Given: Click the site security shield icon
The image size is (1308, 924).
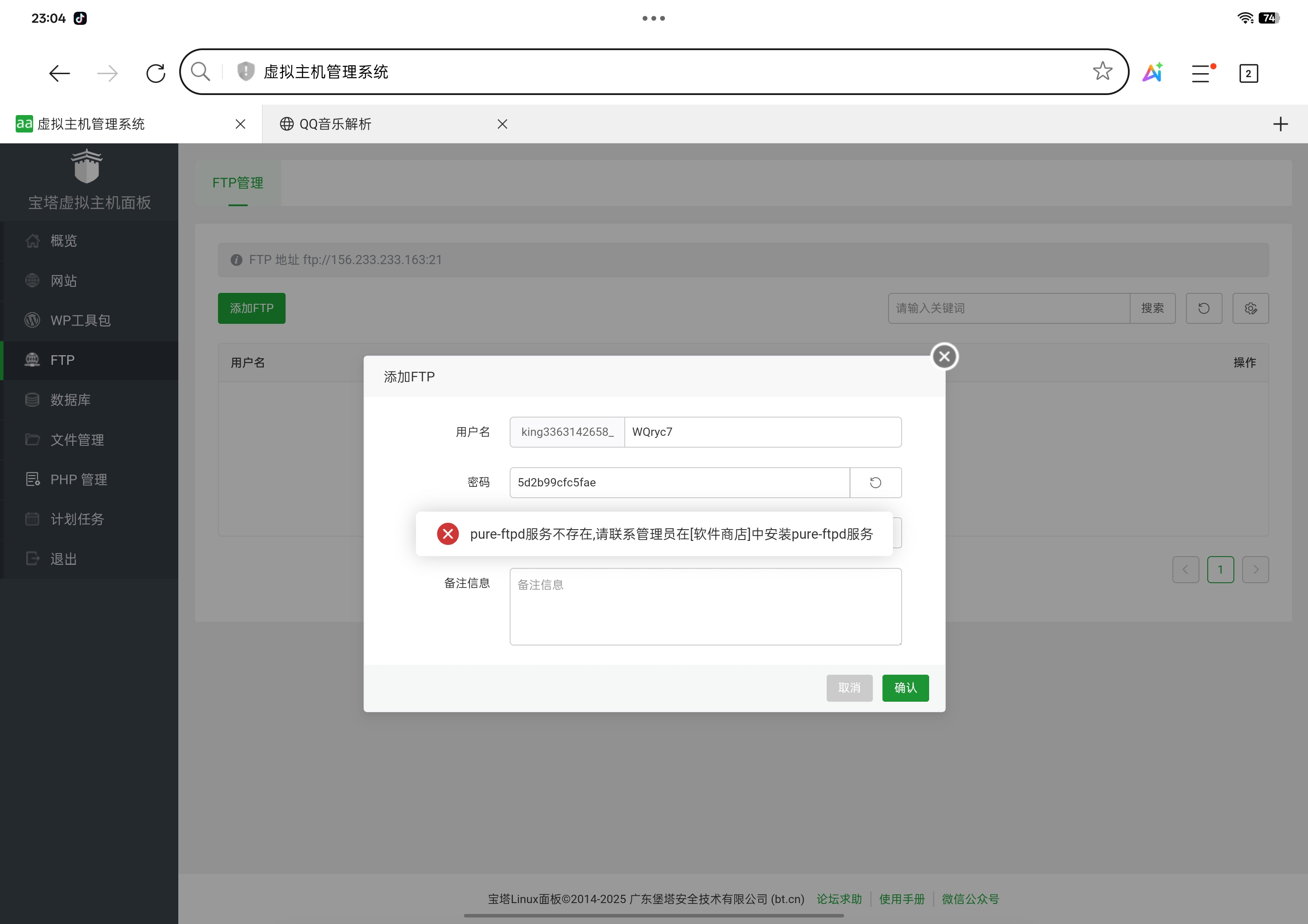Looking at the screenshot, I should coord(245,72).
